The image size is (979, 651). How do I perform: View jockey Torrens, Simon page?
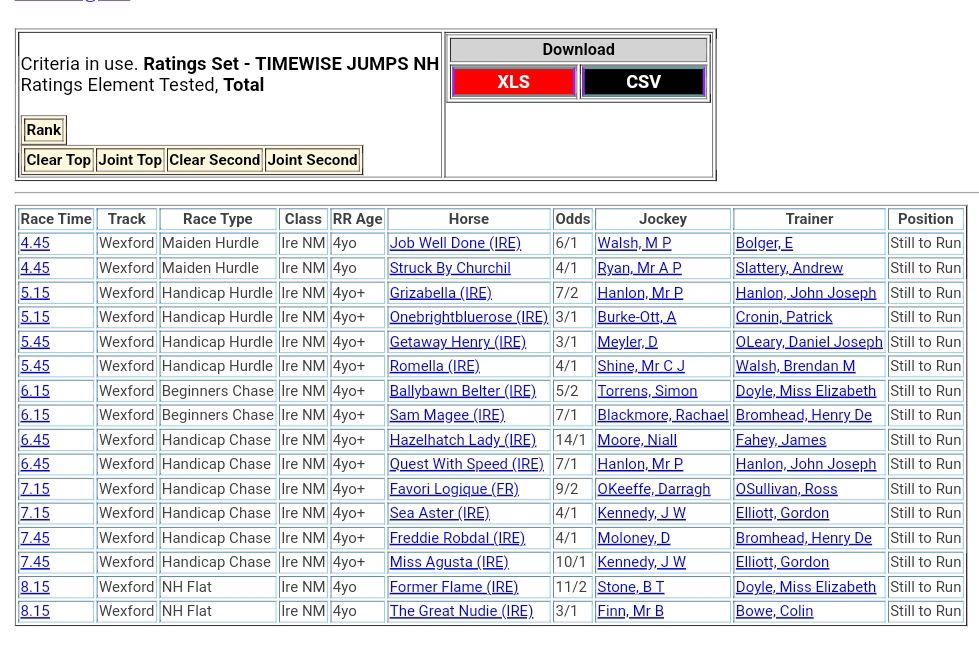click(647, 391)
